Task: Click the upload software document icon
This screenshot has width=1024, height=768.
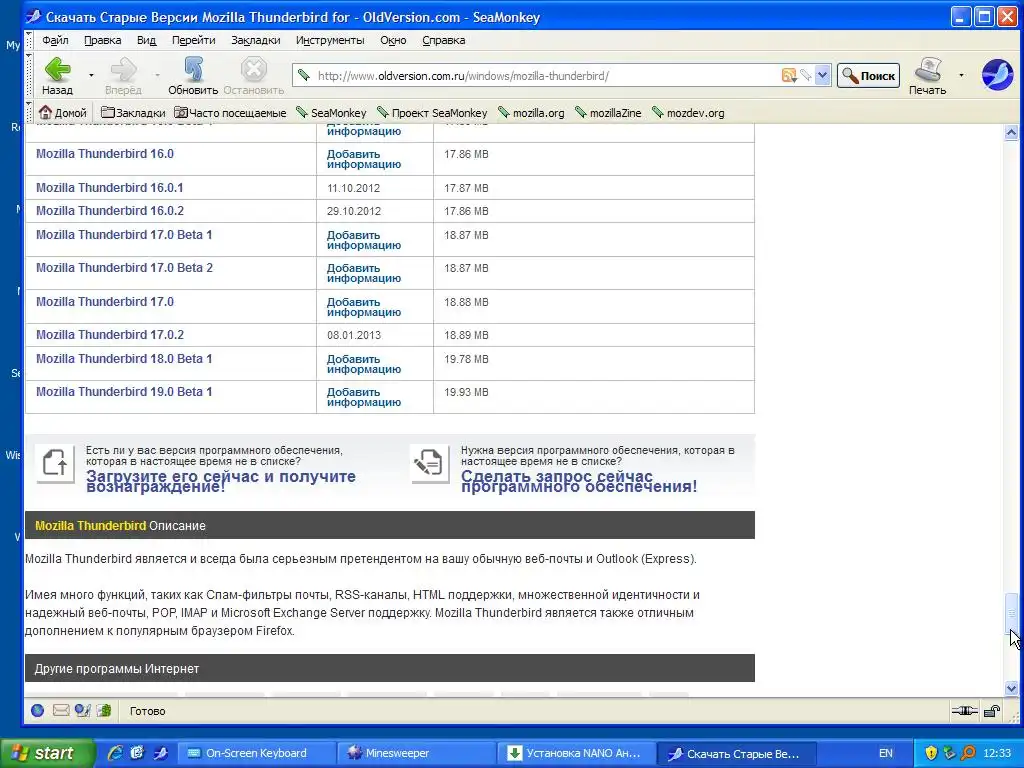Action: pos(56,464)
